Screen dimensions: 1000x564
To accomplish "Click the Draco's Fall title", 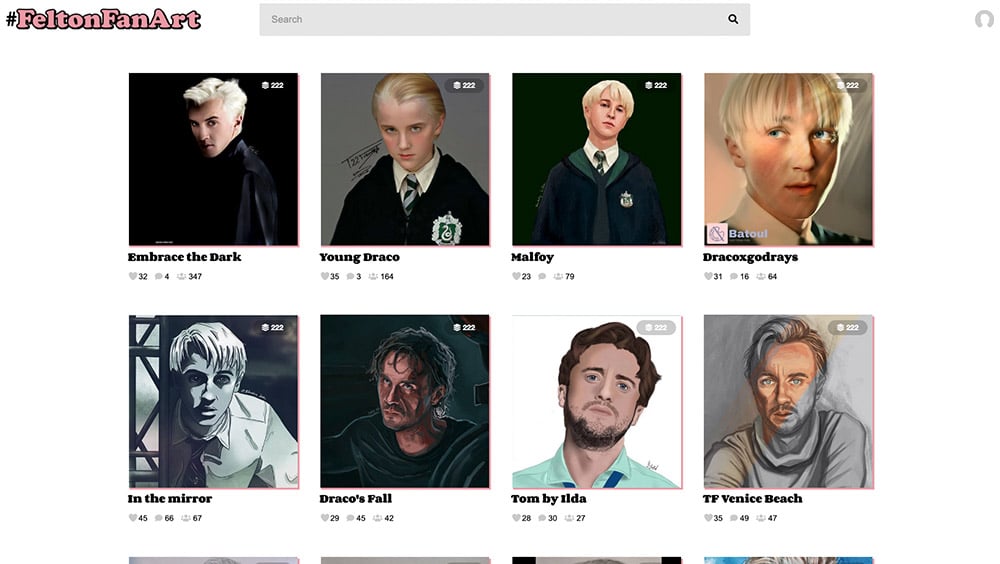I will point(356,499).
